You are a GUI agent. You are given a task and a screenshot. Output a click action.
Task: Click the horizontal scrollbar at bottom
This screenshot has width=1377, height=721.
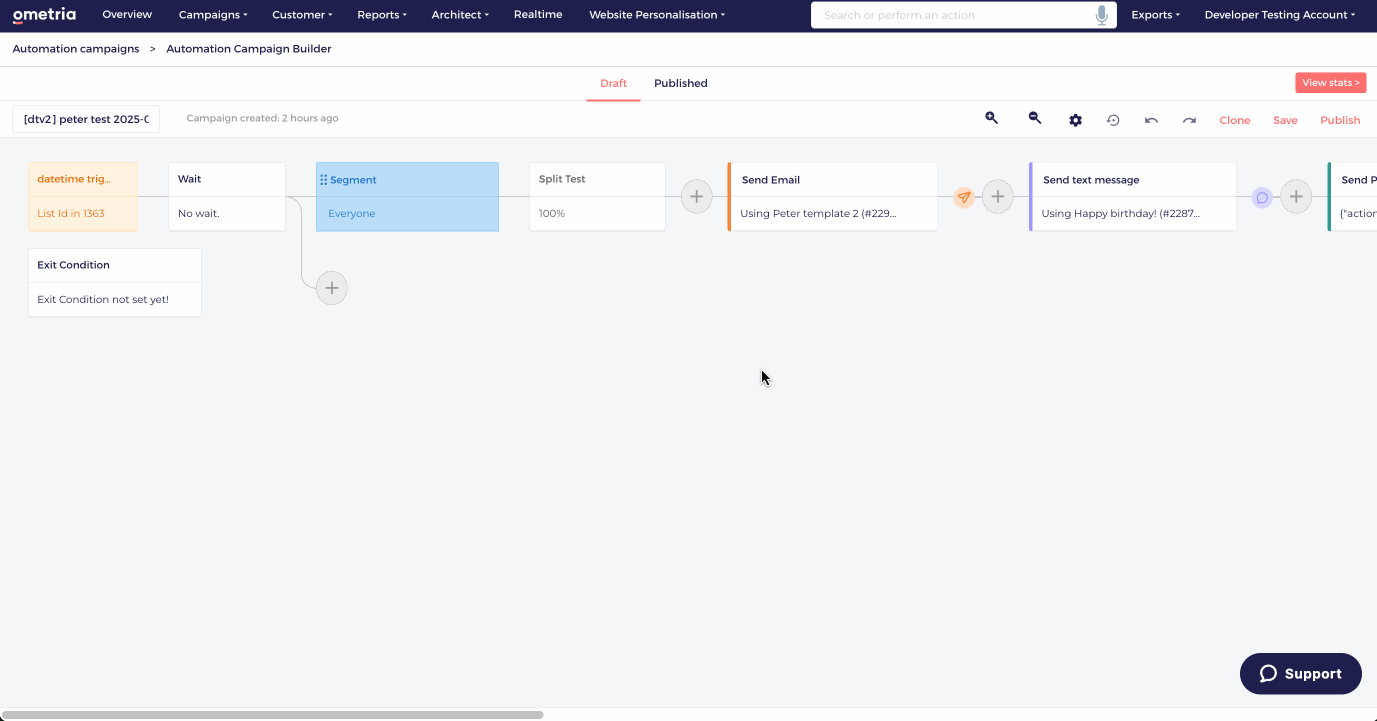tap(272, 715)
